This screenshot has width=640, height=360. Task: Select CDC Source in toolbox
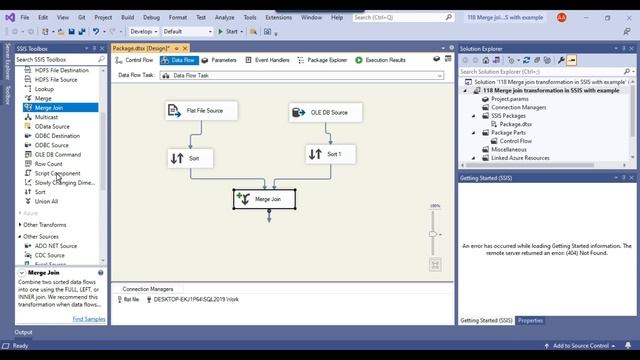(49, 256)
